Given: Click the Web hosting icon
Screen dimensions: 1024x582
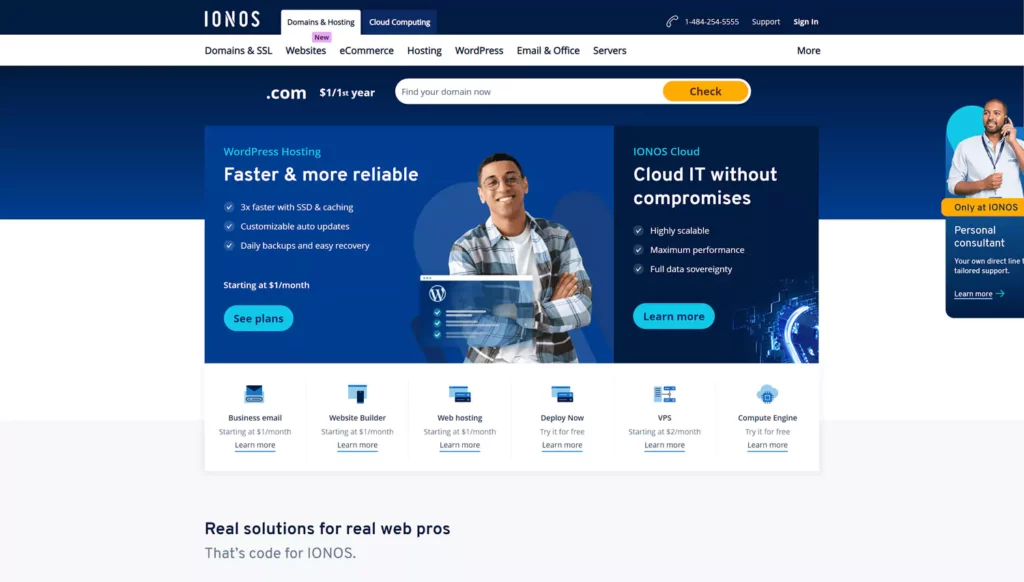Looking at the screenshot, I should point(460,394).
